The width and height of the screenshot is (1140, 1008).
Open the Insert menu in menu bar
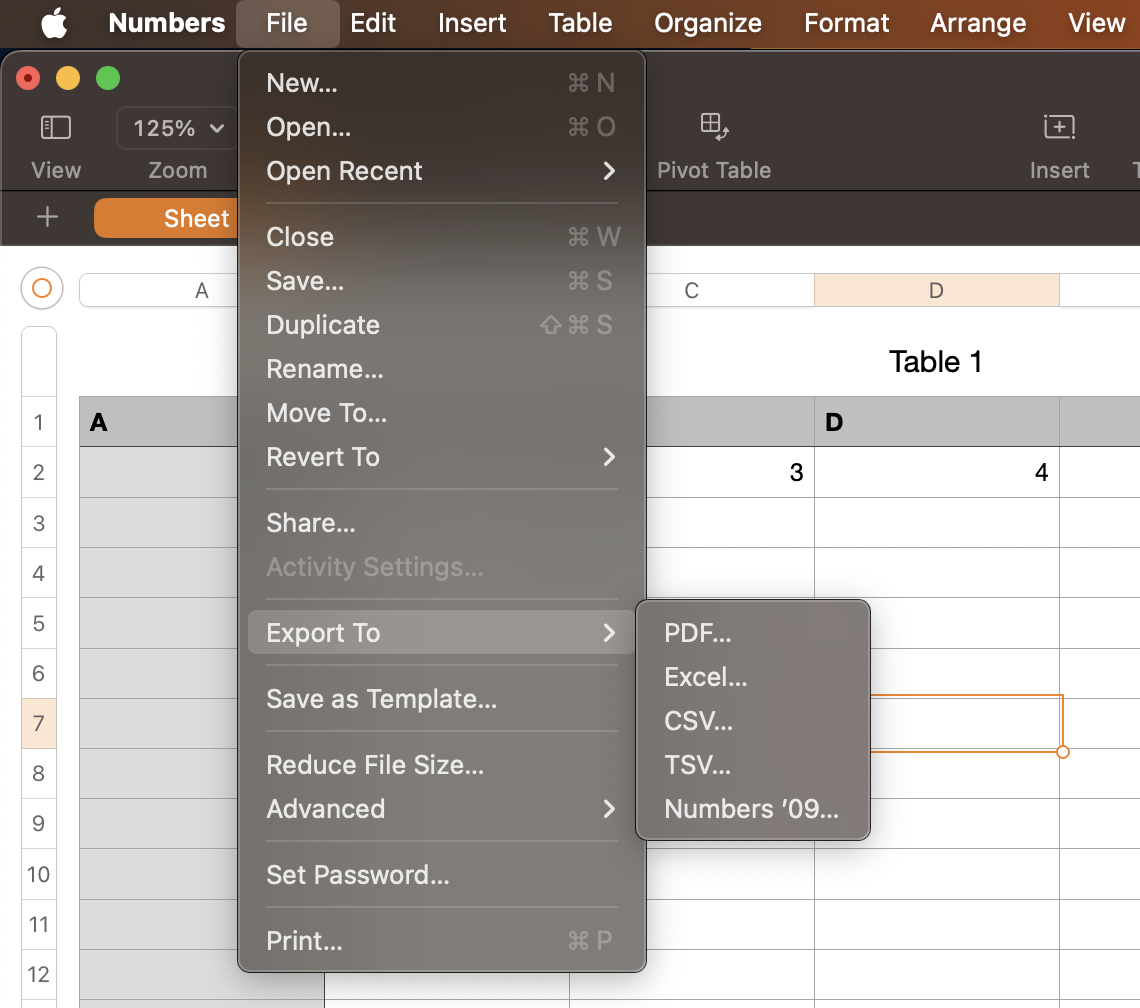coord(472,23)
